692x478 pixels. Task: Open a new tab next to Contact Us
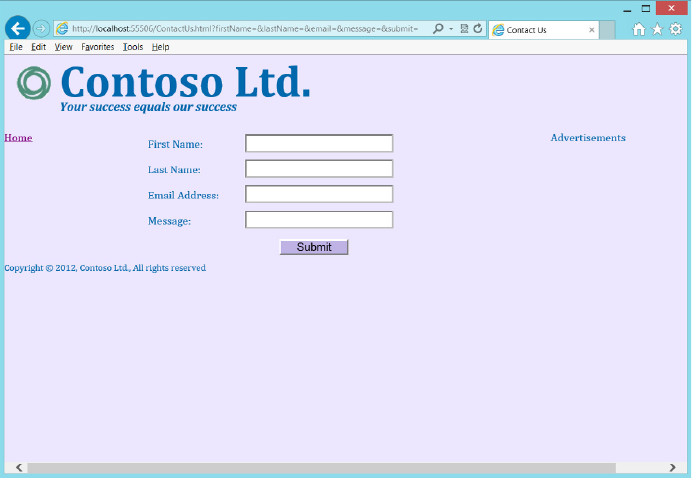coord(607,30)
